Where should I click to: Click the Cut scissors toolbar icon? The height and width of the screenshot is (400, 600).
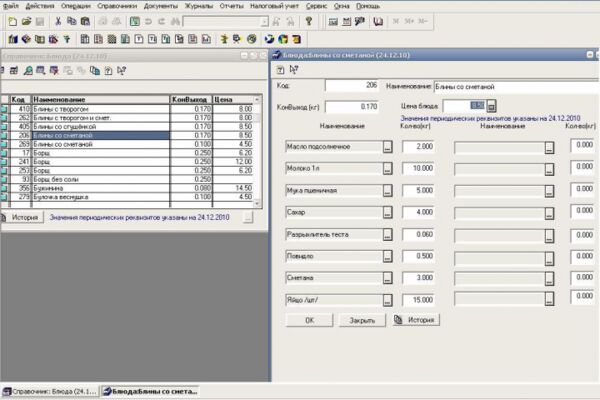click(x=58, y=21)
